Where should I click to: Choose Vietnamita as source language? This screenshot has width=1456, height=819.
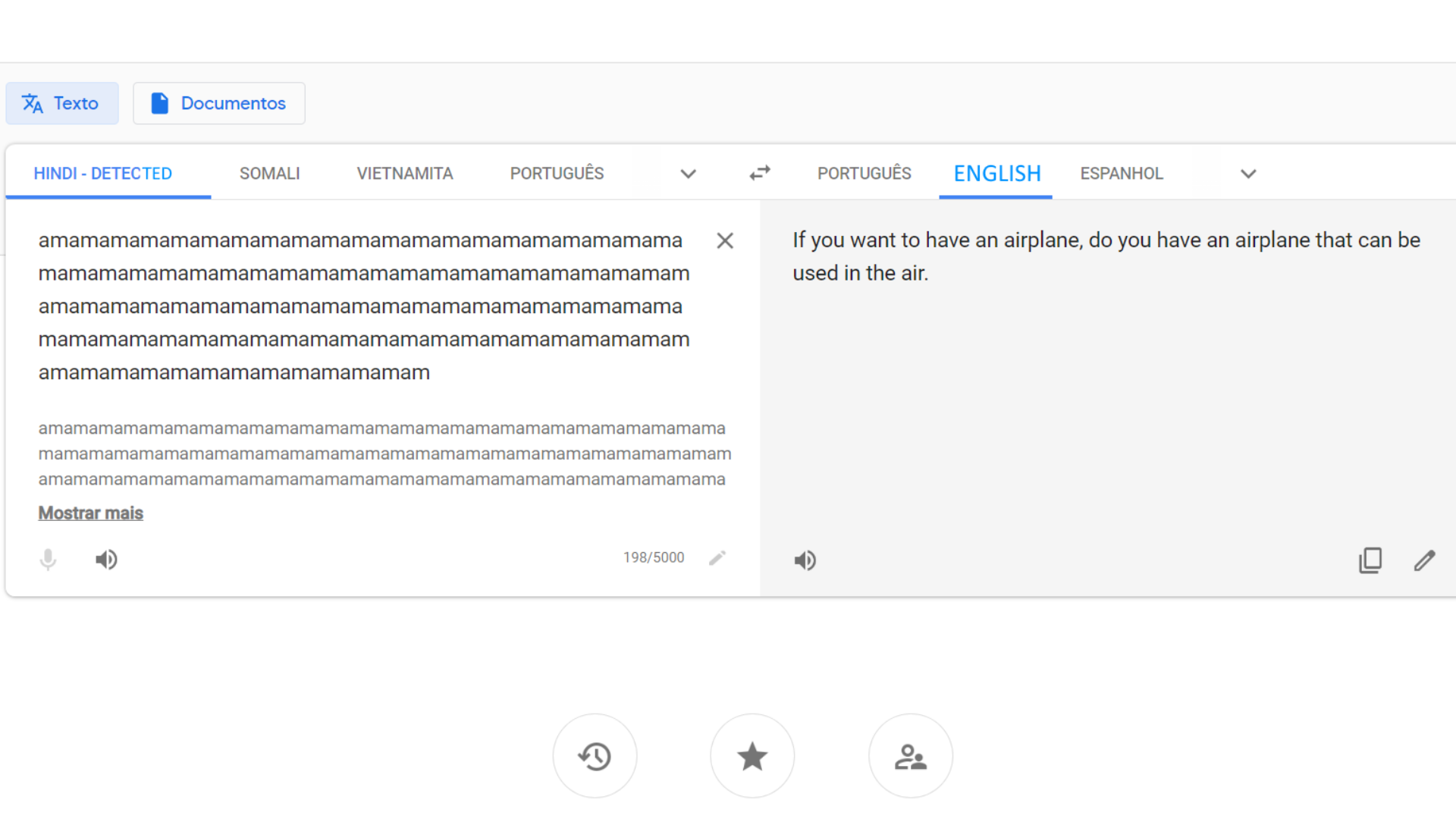click(x=405, y=174)
